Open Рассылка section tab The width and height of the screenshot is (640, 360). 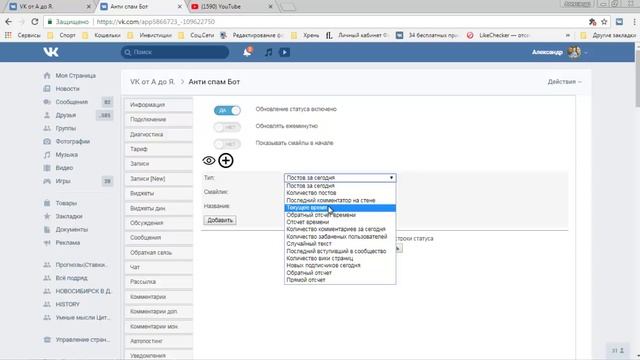coord(158,282)
